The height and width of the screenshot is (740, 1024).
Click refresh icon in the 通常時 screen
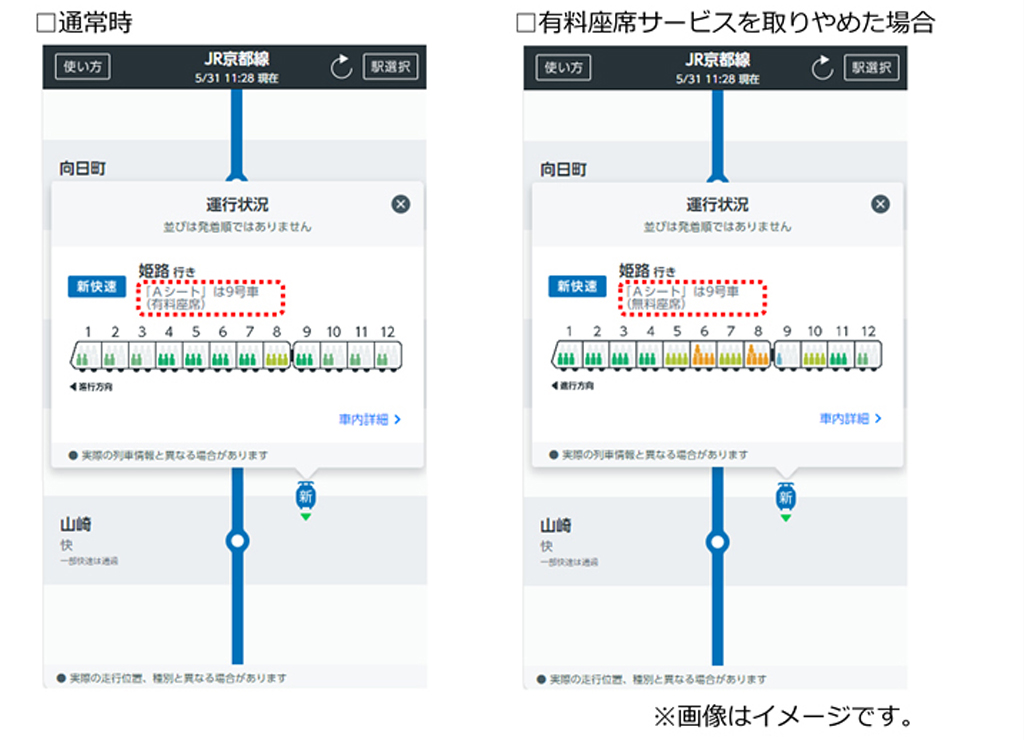point(342,67)
